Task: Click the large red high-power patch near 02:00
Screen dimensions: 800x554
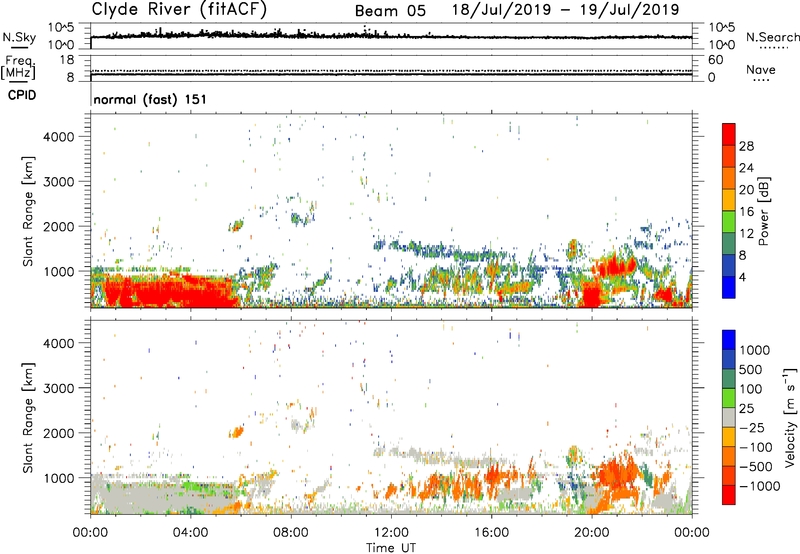Action: (168, 291)
